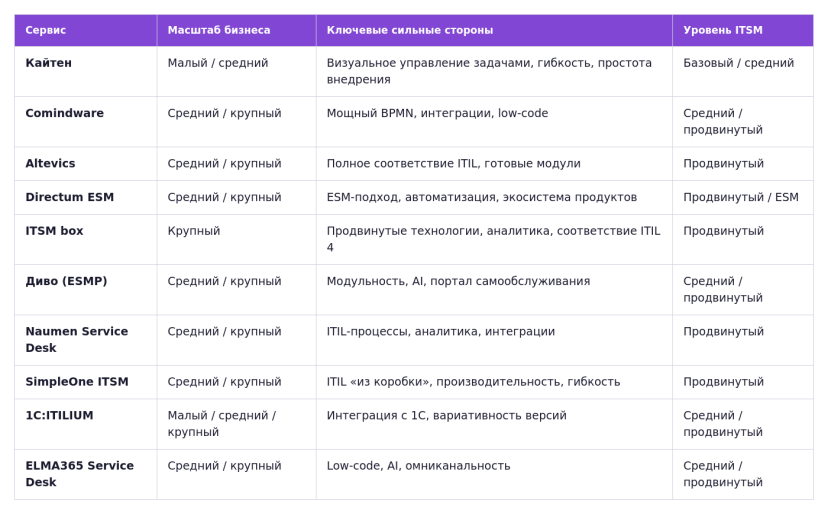The width and height of the screenshot is (828, 514).
Task: Click the Directum ESM service name
Action: (x=70, y=197)
